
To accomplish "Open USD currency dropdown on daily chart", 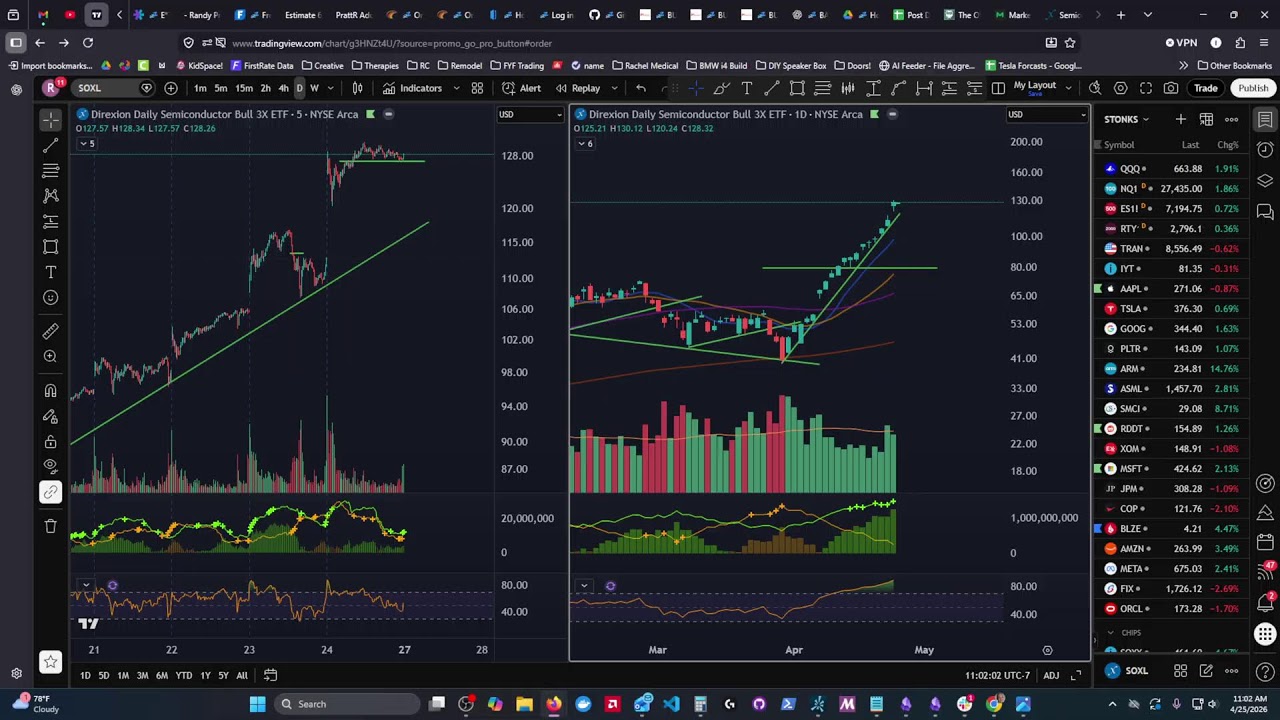I will (x=1046, y=115).
